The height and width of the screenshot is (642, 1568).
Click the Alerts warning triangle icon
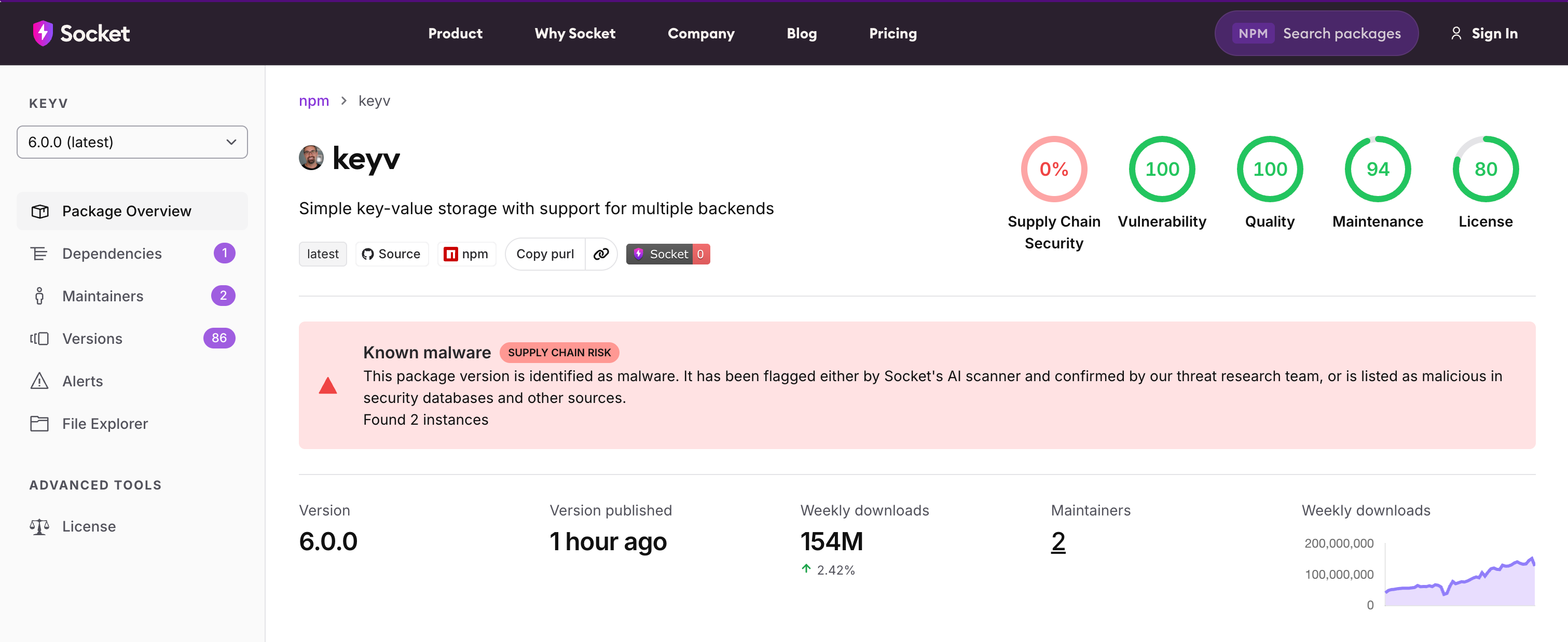[x=39, y=380]
